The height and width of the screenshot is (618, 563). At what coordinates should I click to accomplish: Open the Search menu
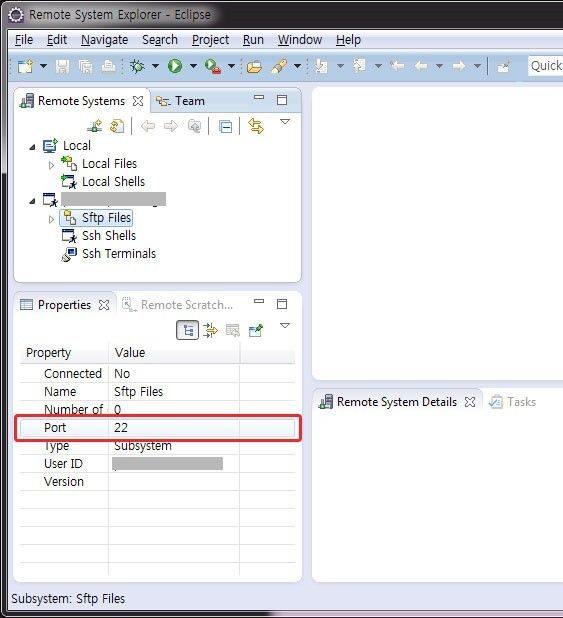click(160, 40)
